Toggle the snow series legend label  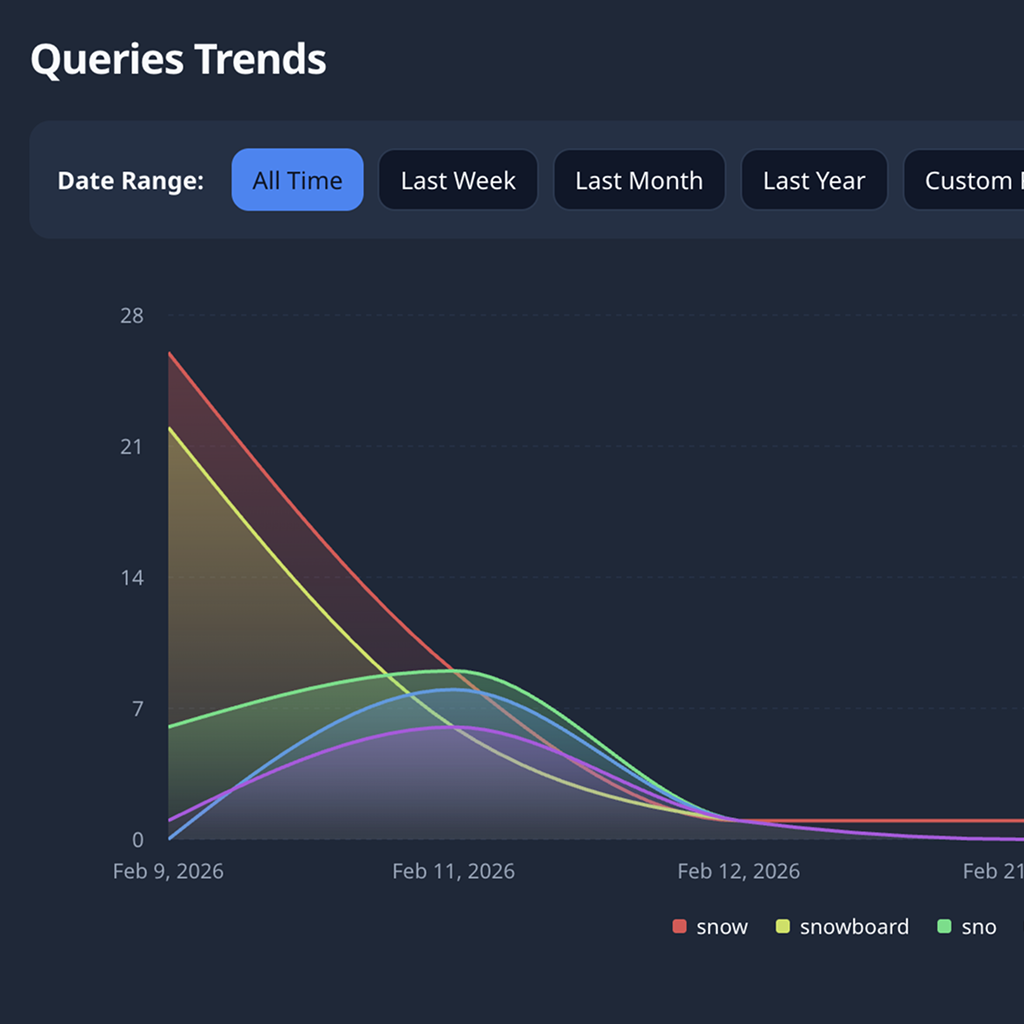722,927
